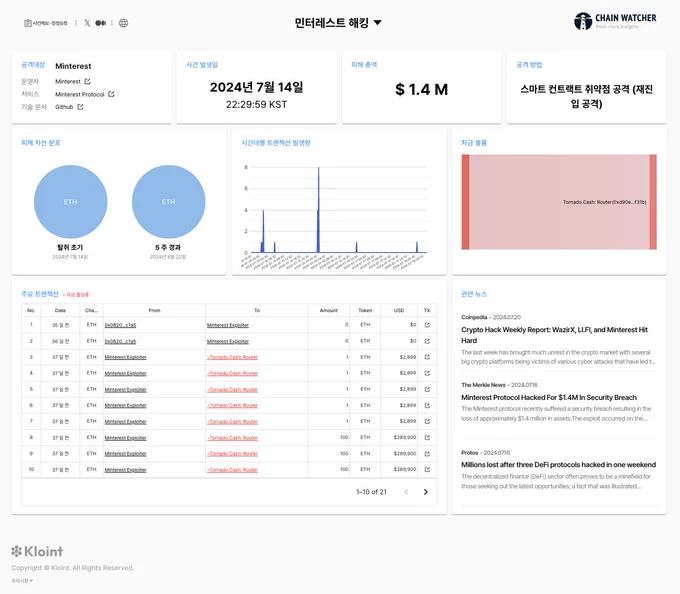Open external link icon beside Github

click(x=80, y=107)
